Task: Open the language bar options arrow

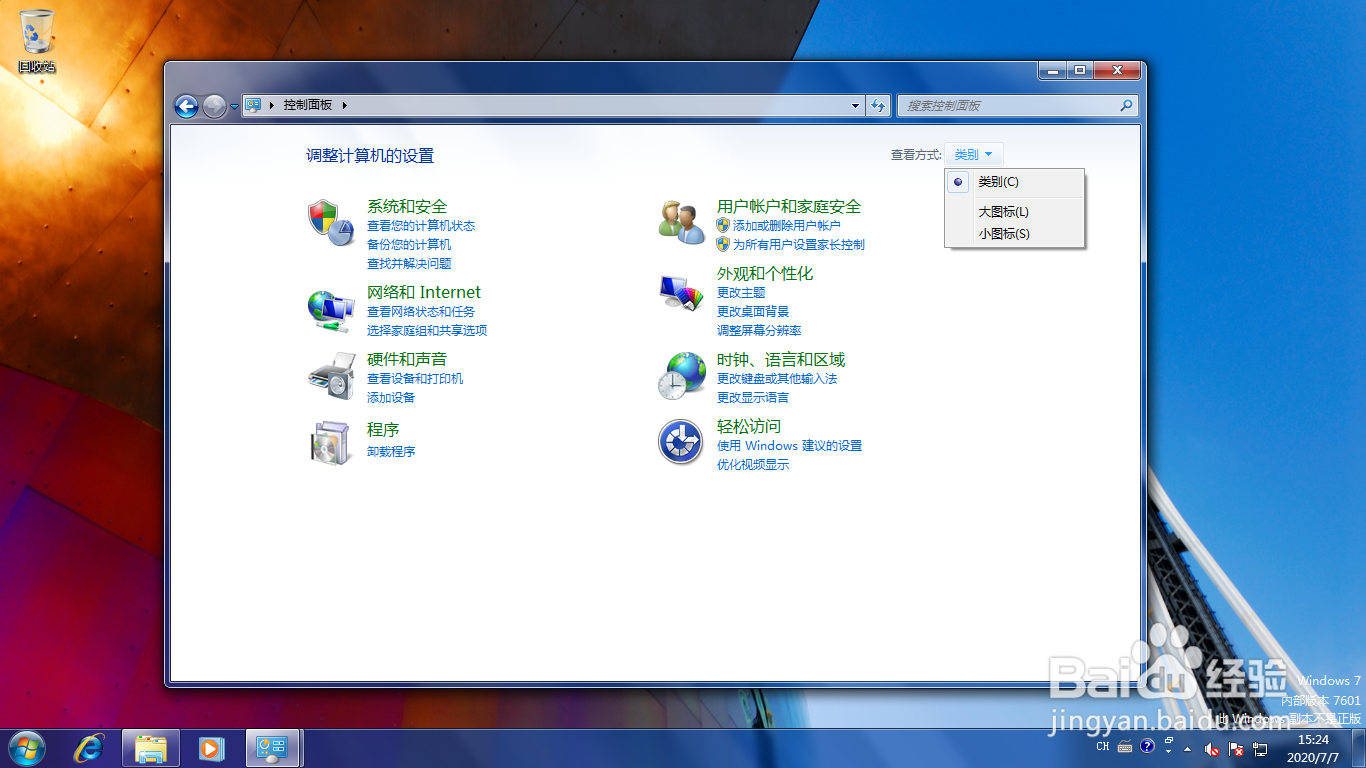Action: (x=1168, y=753)
